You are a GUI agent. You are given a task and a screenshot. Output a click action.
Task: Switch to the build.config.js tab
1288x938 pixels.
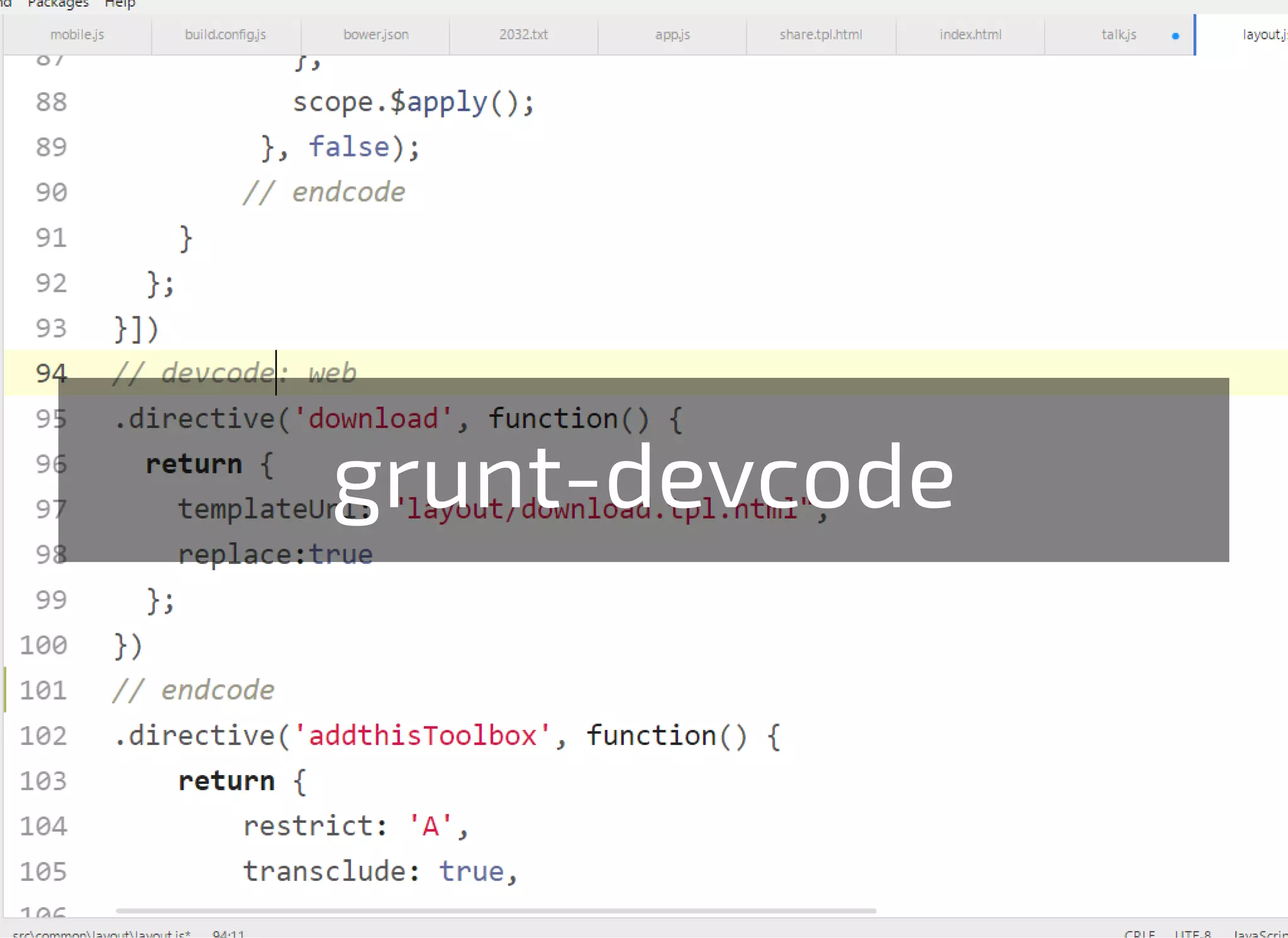(225, 35)
